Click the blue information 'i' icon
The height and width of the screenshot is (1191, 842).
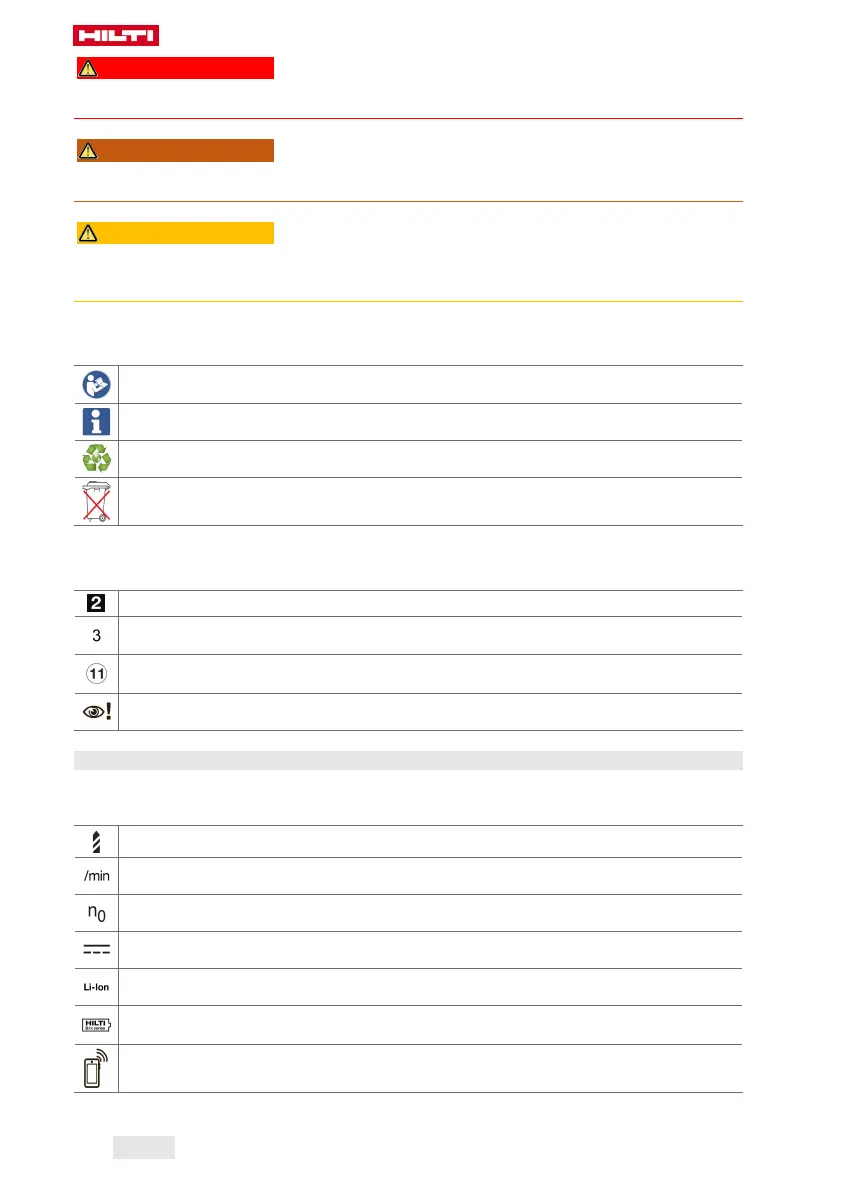96,422
